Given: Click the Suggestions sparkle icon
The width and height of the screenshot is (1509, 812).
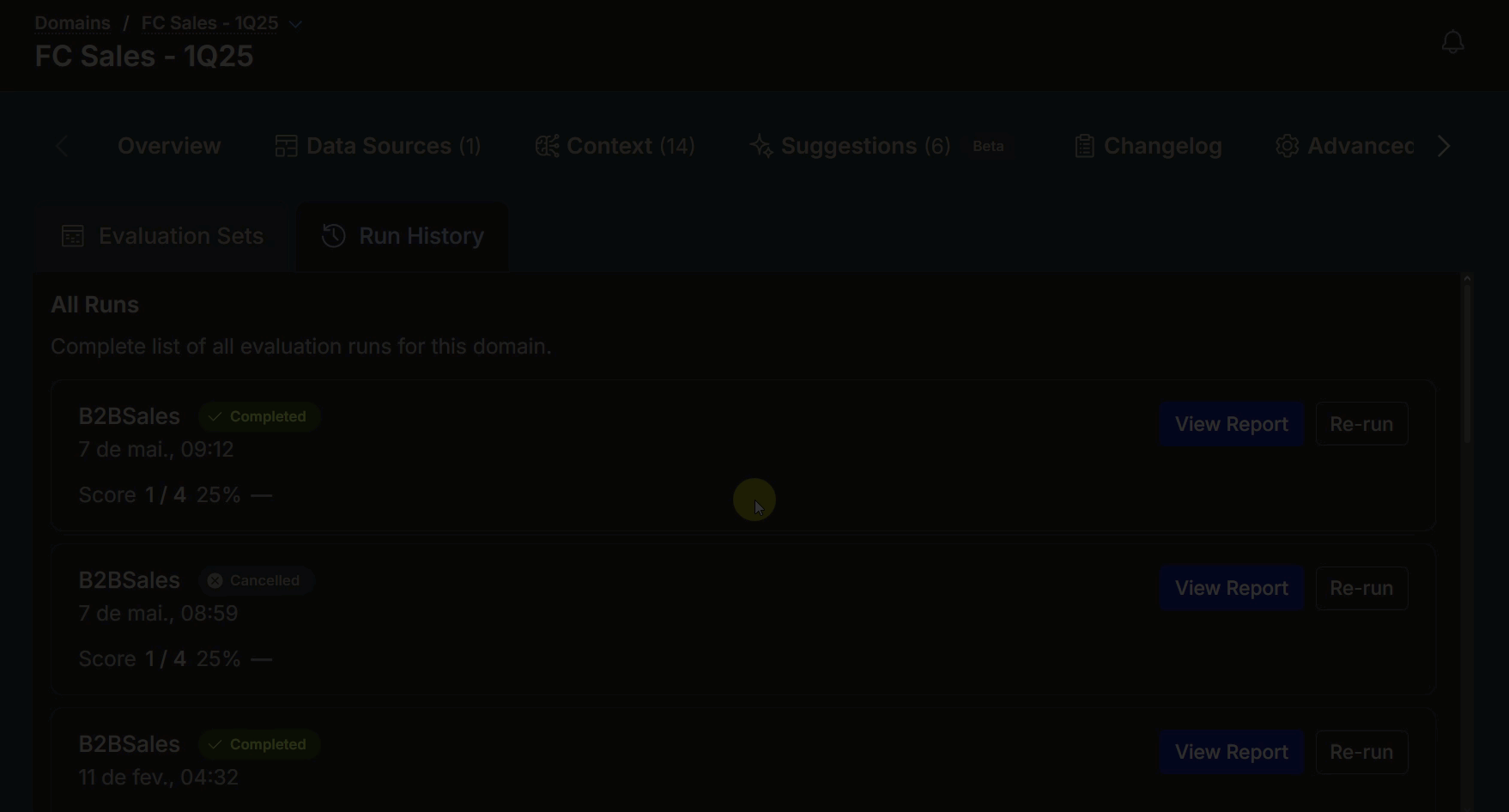Looking at the screenshot, I should 761,146.
